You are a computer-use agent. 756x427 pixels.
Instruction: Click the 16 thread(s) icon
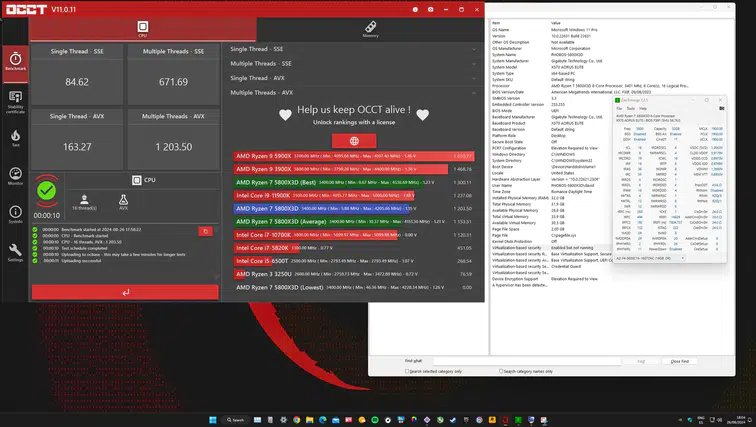[84, 202]
